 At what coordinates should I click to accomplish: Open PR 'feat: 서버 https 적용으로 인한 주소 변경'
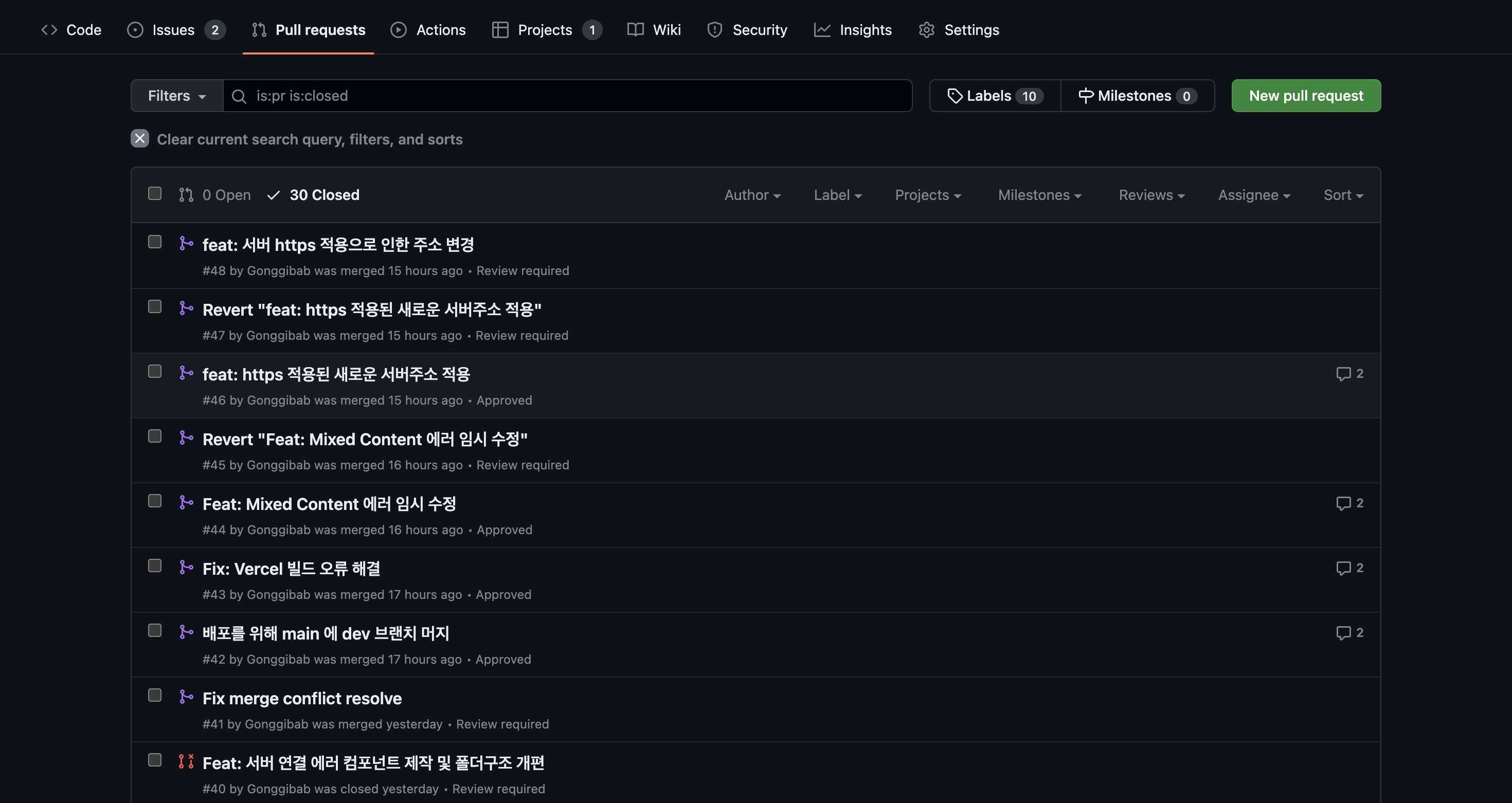coord(338,245)
